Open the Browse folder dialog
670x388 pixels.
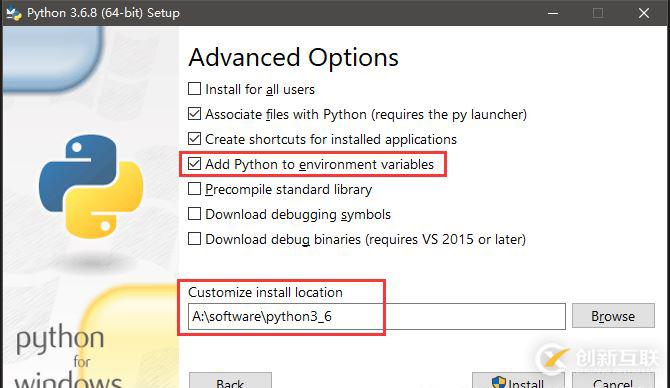coord(613,316)
